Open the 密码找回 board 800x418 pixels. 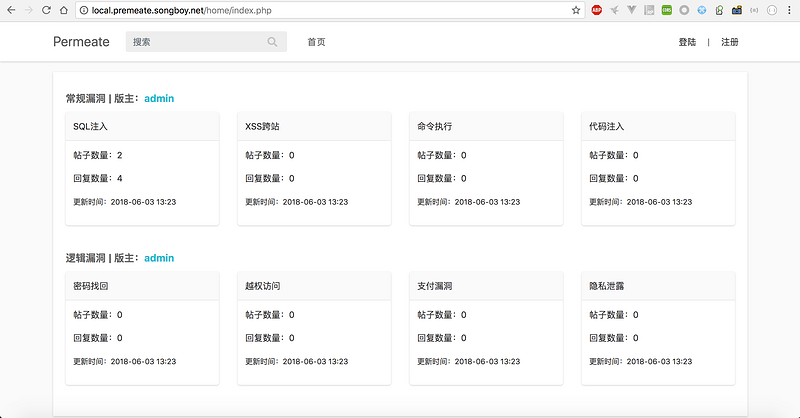(90, 286)
